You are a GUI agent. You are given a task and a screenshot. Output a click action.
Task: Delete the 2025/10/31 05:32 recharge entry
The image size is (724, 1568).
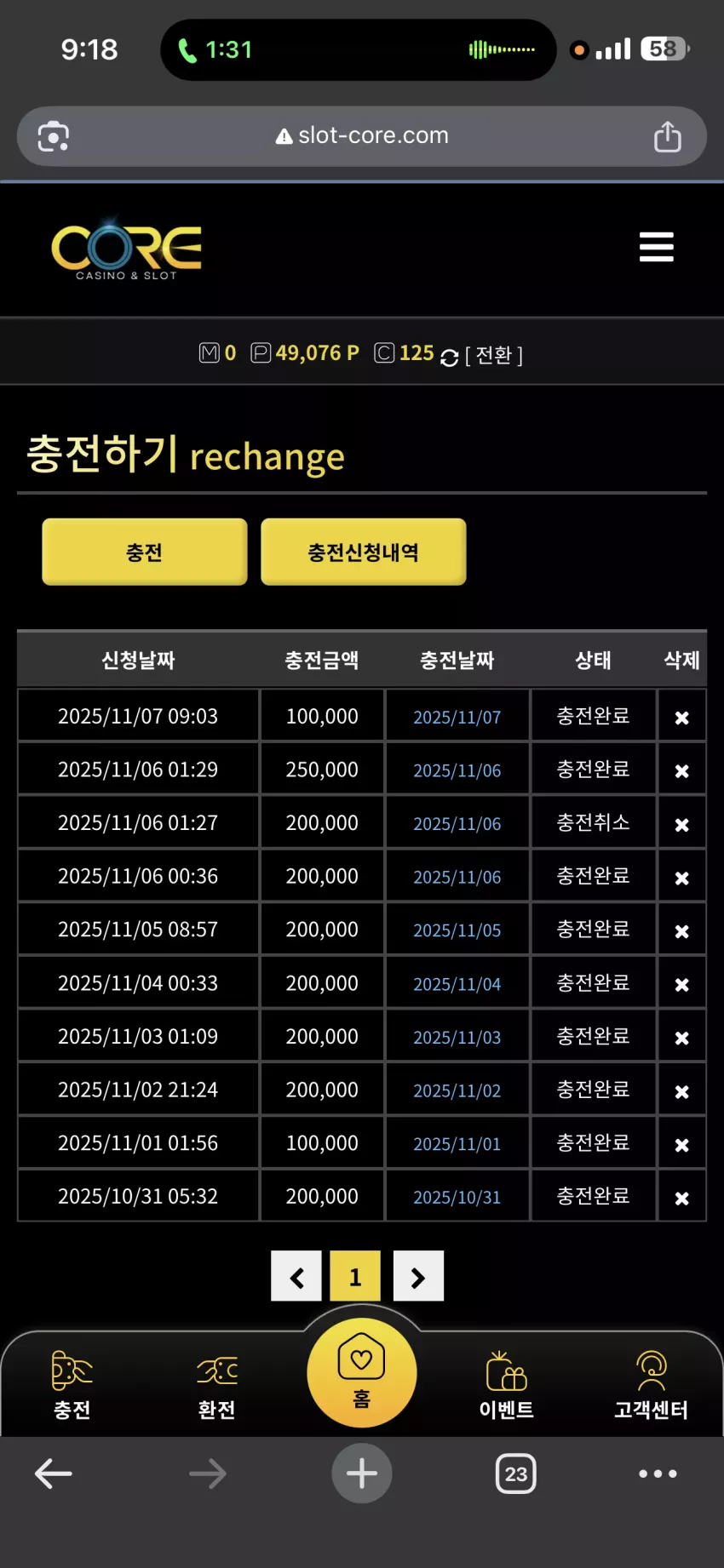click(681, 1198)
